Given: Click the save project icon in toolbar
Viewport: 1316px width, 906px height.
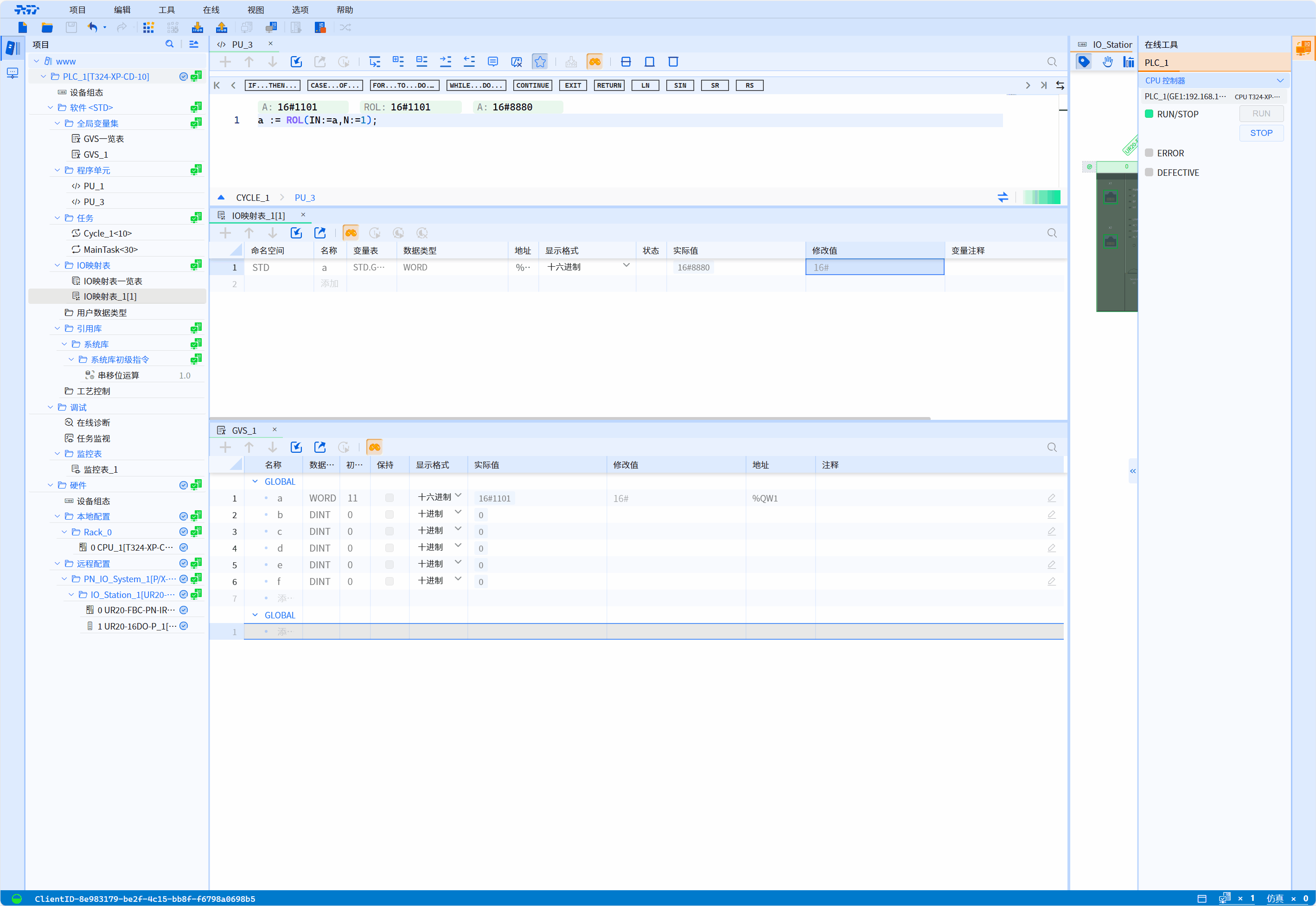Looking at the screenshot, I should pos(71,27).
